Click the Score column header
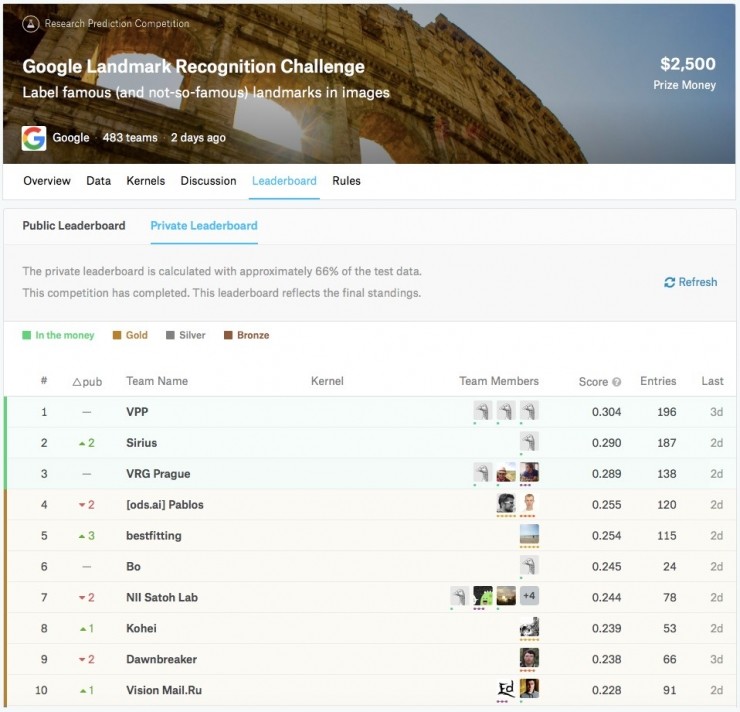 (x=593, y=382)
